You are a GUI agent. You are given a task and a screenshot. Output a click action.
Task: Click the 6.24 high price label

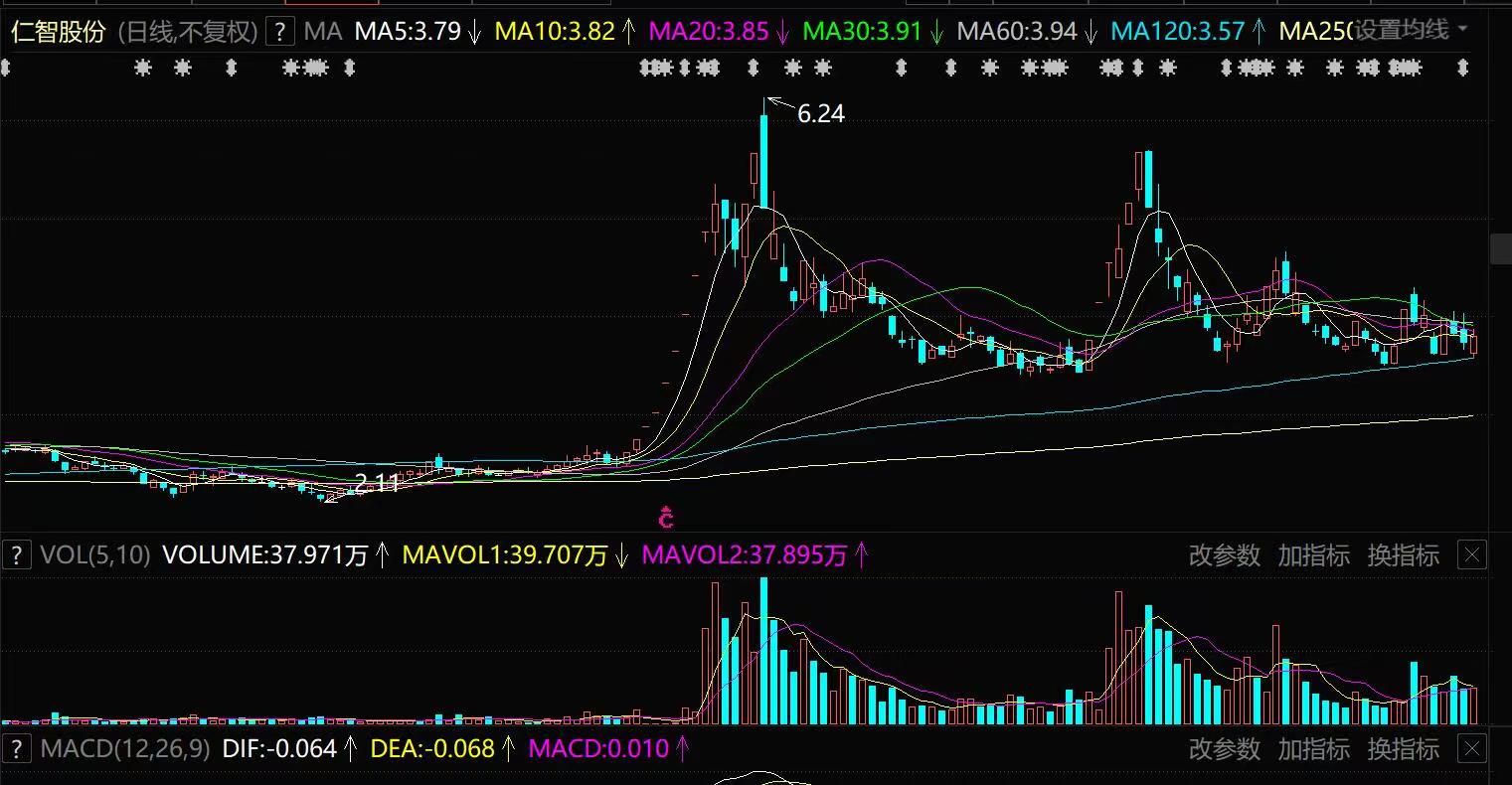pos(821,114)
